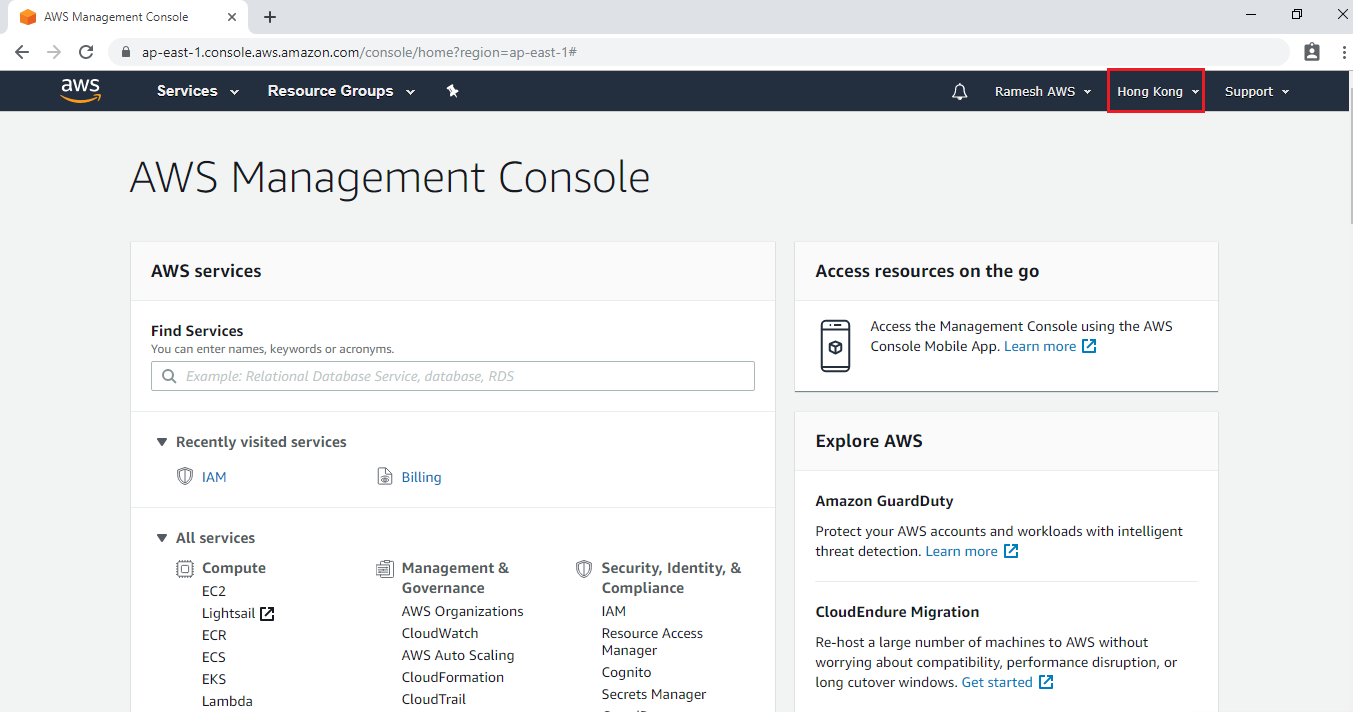Open the Lightsail service
Viewport: 1353px width, 712px height.
[229, 613]
